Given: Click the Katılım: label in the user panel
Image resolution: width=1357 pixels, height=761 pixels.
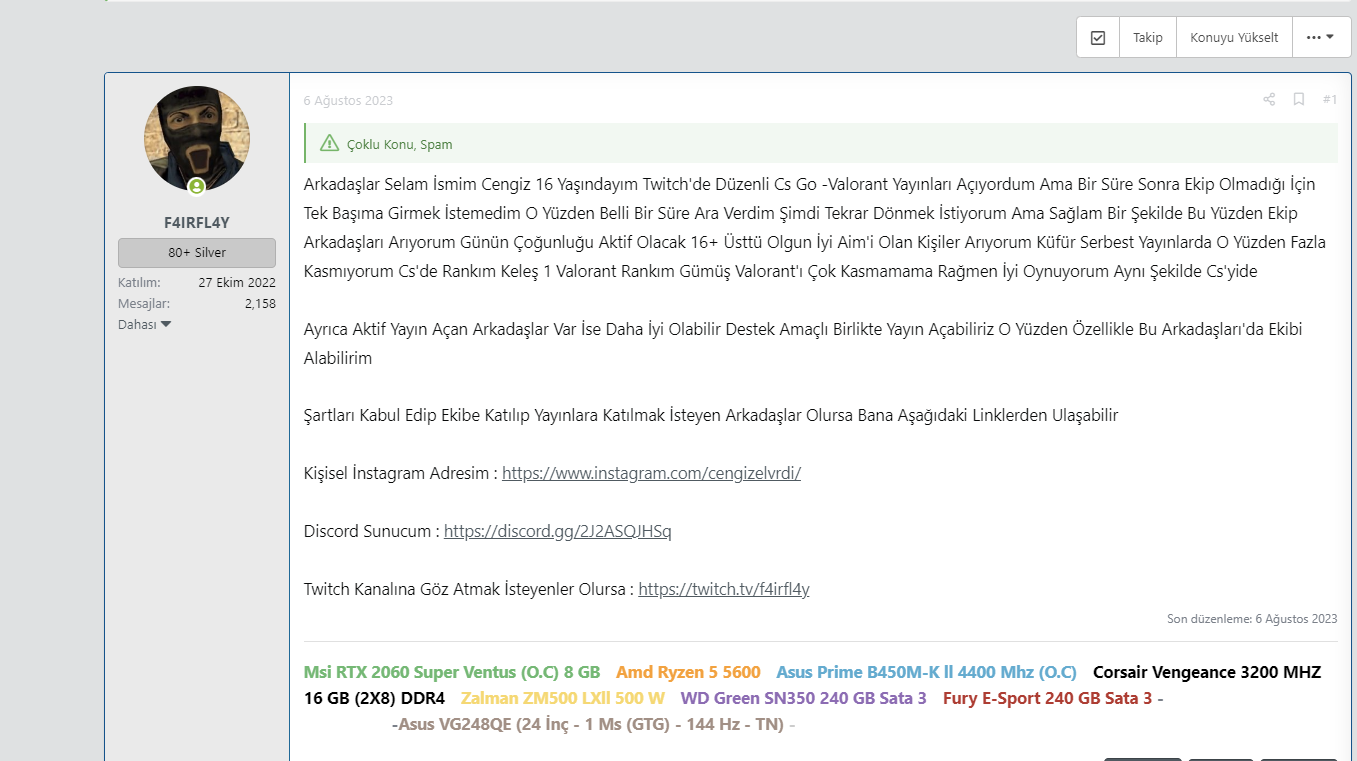Looking at the screenshot, I should point(139,282).
